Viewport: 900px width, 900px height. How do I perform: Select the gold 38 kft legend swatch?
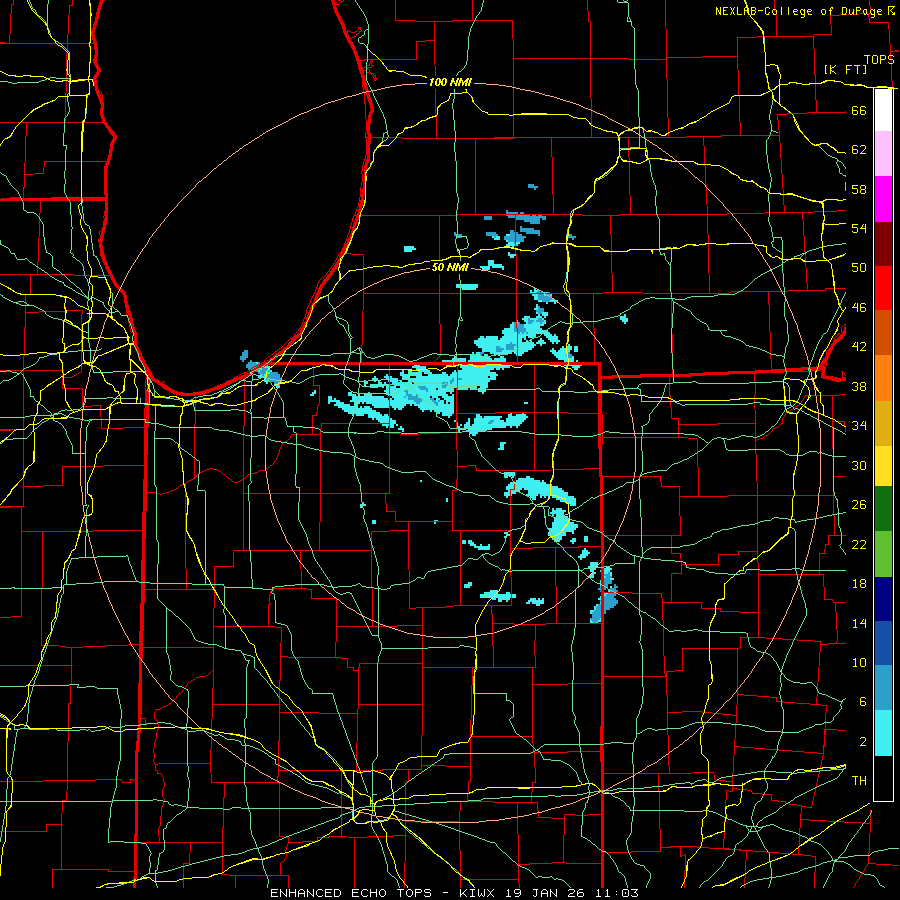[x=883, y=423]
